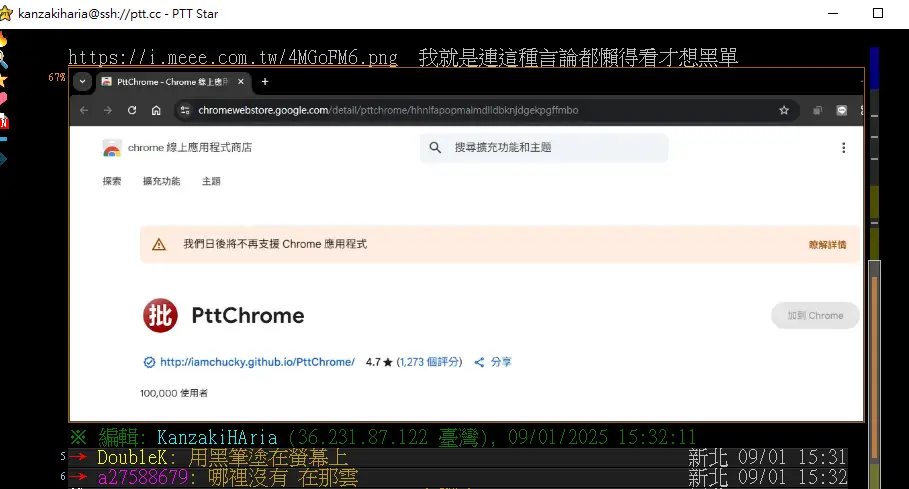Click the blue scrollbar section at top right
The height and width of the screenshot is (489, 909).
874,68
